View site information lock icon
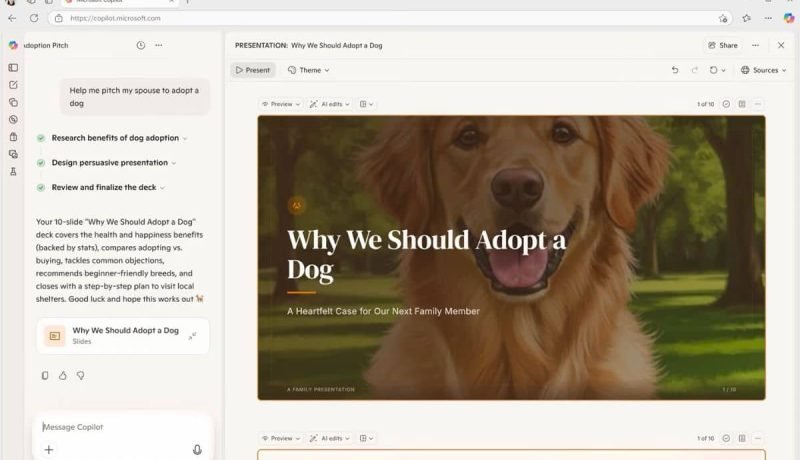 point(59,18)
